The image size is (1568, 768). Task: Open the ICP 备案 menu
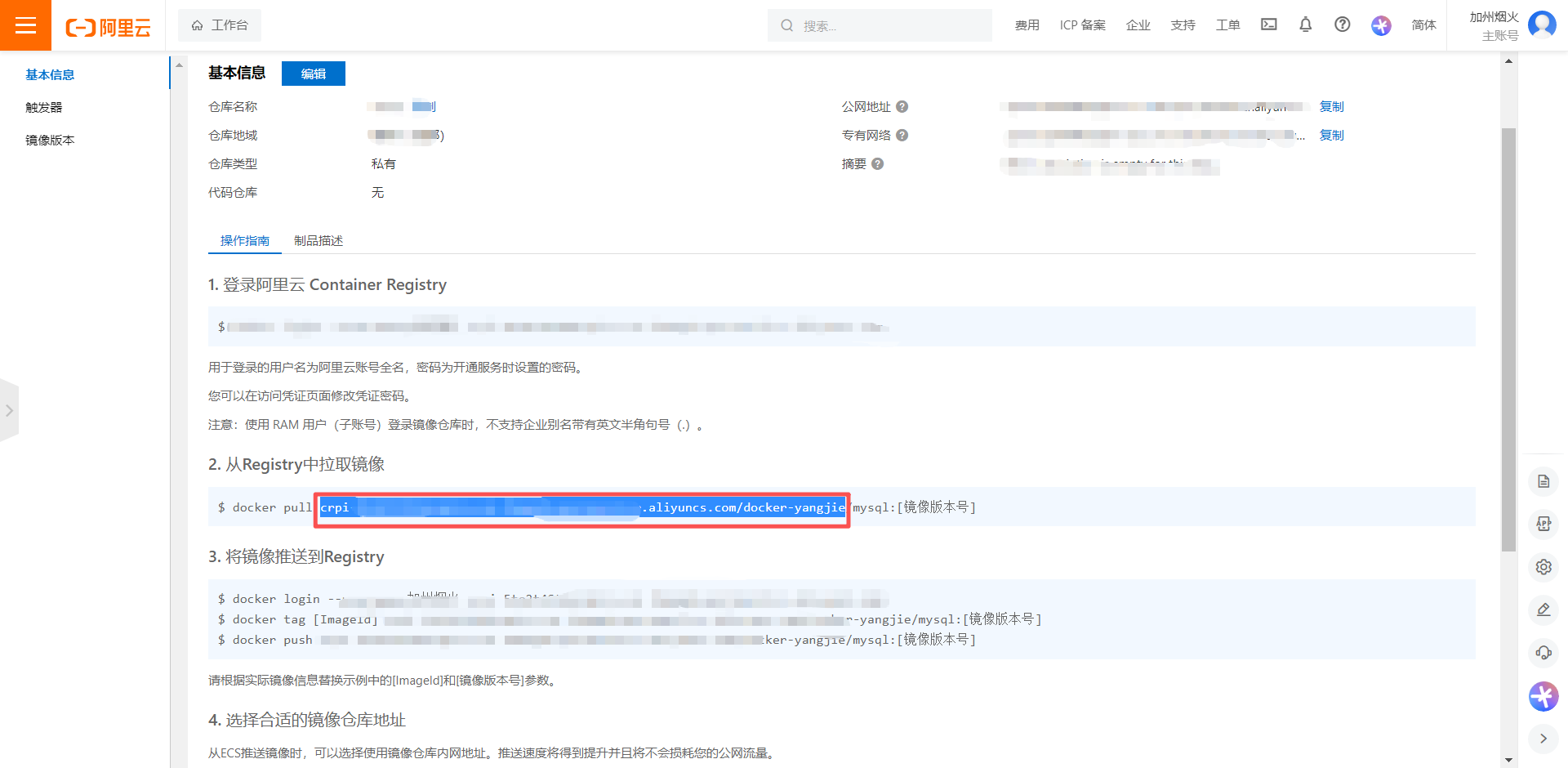[1082, 25]
